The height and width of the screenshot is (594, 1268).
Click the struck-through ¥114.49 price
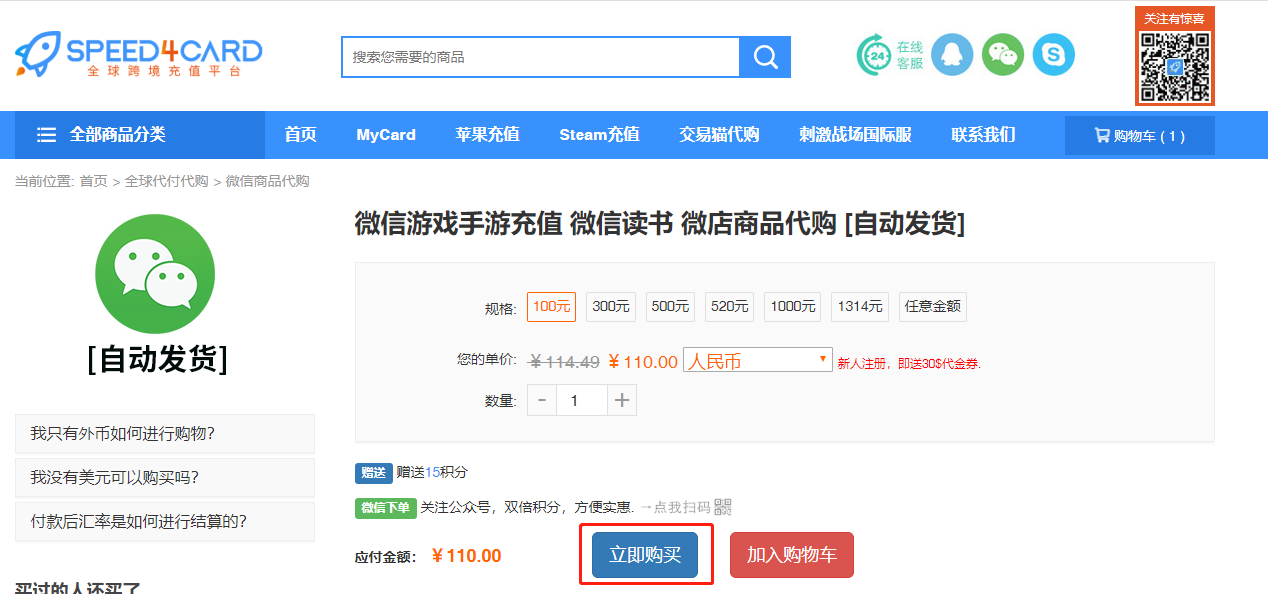coord(565,362)
